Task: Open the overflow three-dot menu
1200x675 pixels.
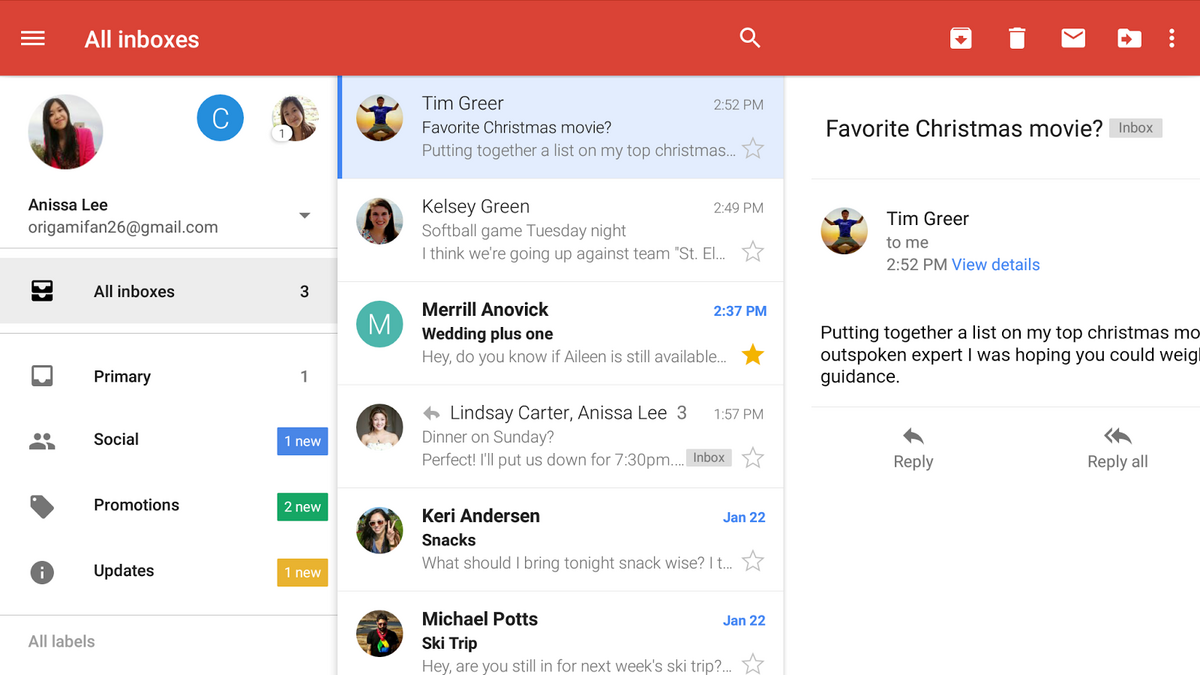Action: coord(1173,38)
